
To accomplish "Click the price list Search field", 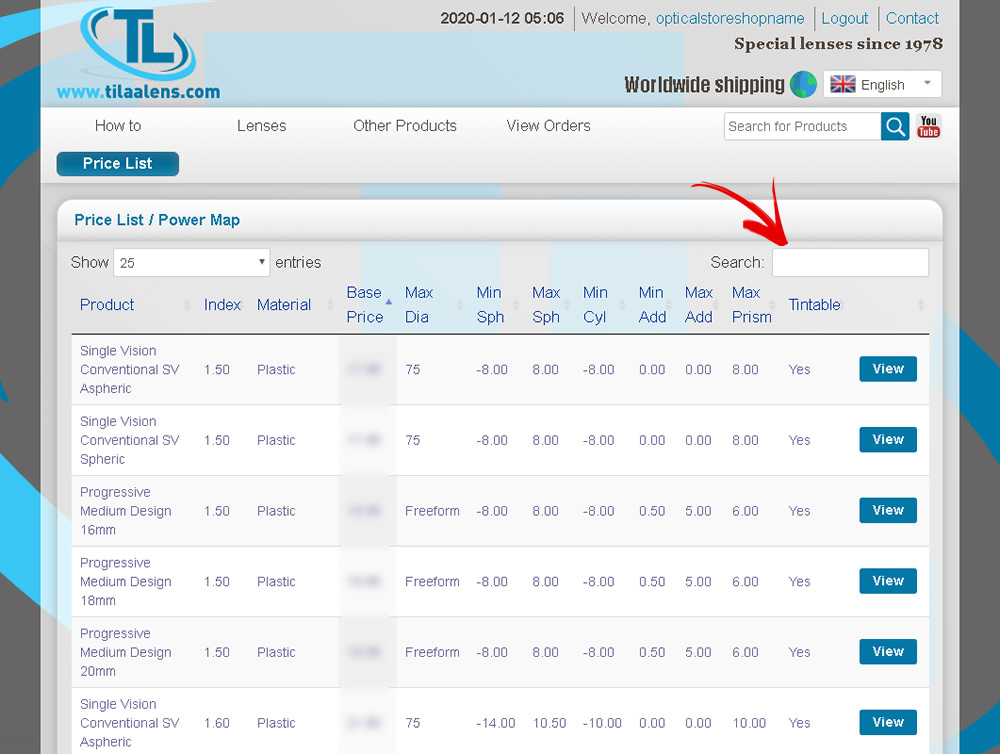I will [849, 263].
